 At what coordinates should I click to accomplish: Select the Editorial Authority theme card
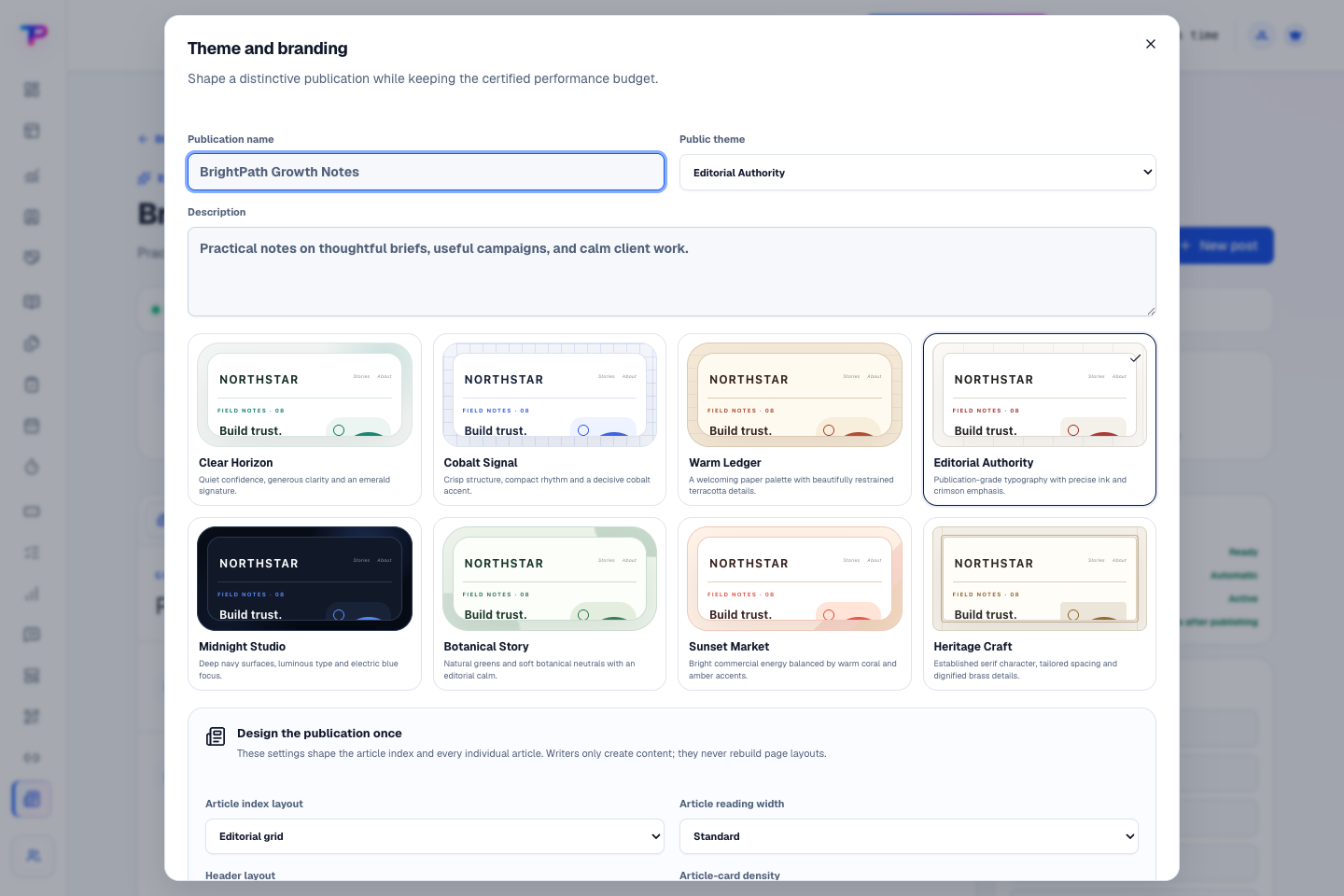pyautogui.click(x=1040, y=419)
